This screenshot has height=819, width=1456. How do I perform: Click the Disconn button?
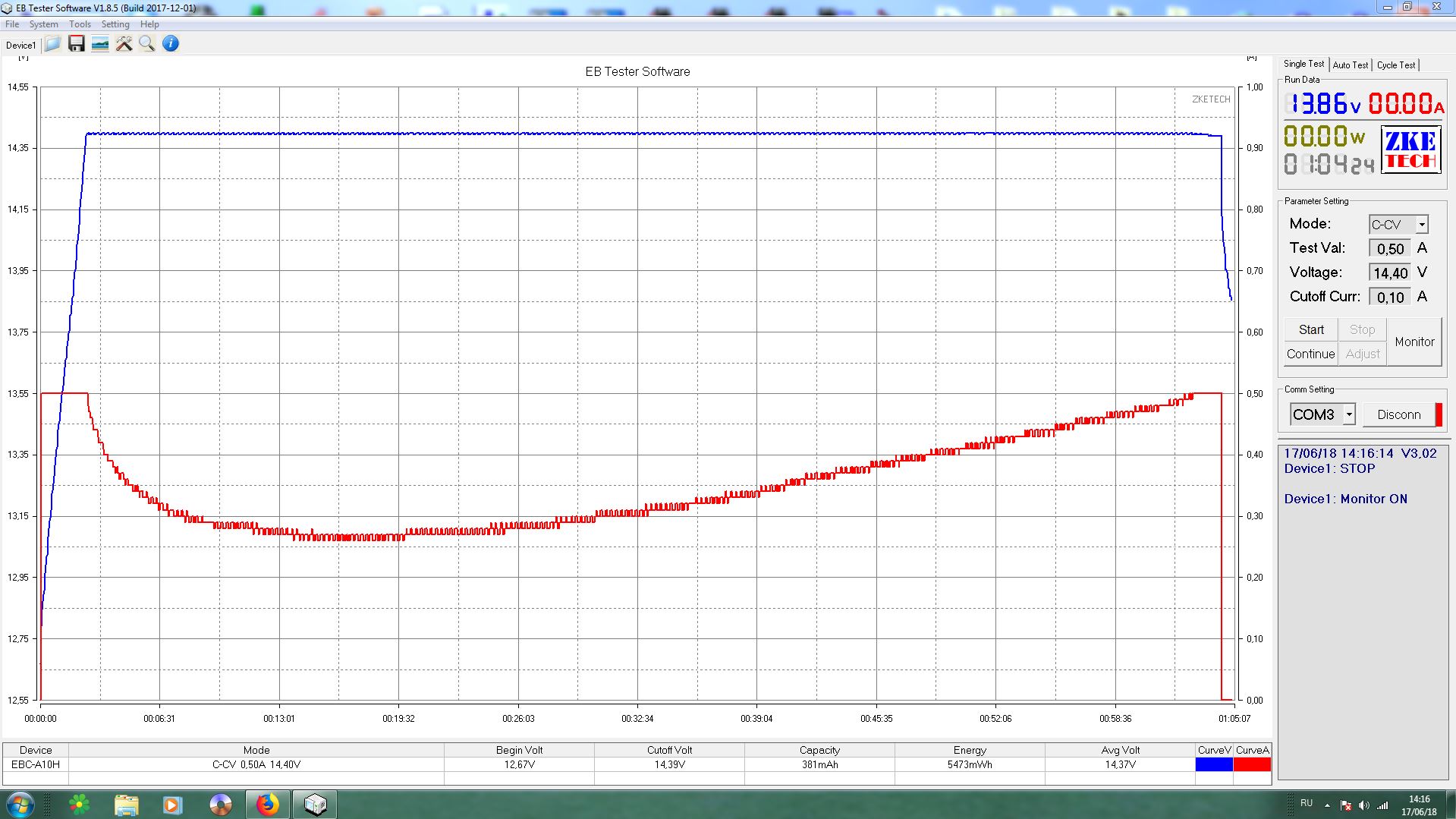(1398, 414)
